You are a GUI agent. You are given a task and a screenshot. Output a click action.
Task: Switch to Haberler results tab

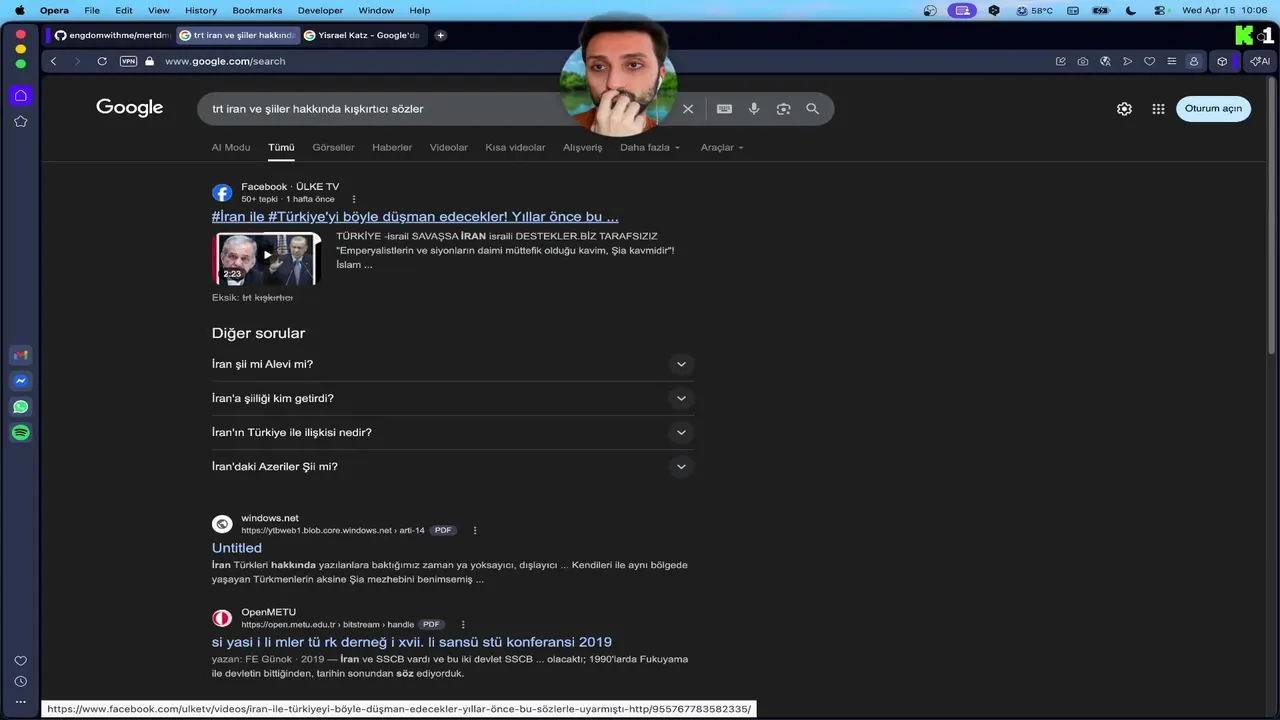tap(392, 147)
